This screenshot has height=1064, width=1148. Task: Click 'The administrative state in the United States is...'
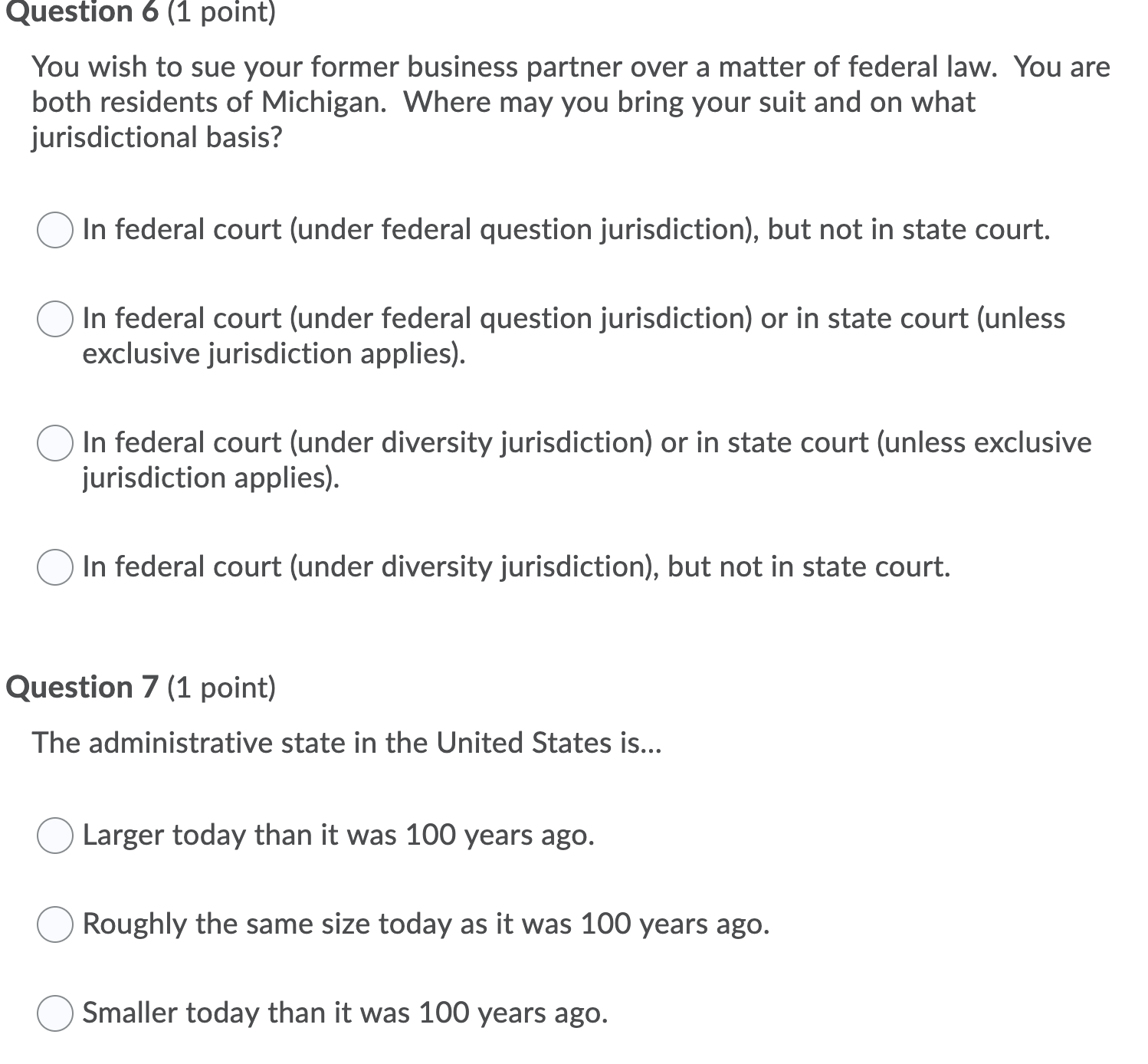pos(345,741)
